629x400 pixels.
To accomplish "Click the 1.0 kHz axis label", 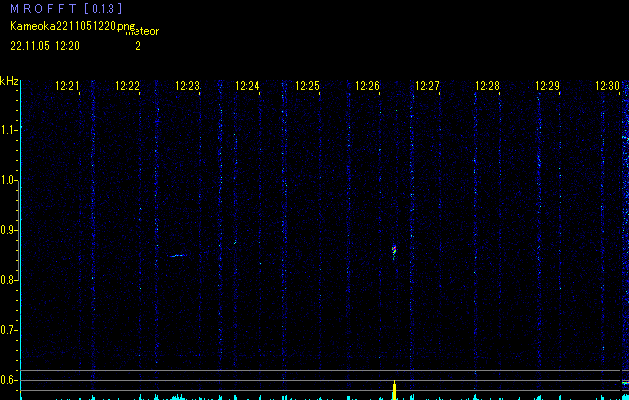I will pyautogui.click(x=8, y=180).
